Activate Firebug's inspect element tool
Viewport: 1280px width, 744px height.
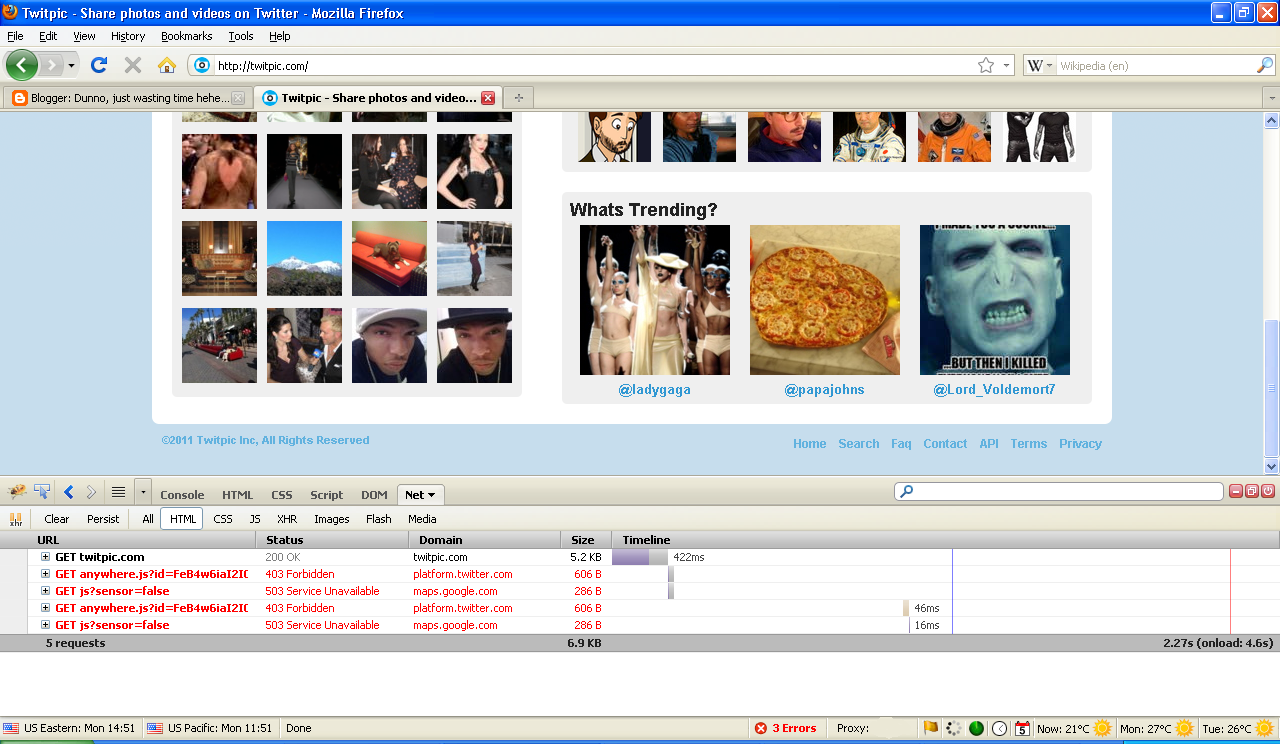(x=42, y=492)
